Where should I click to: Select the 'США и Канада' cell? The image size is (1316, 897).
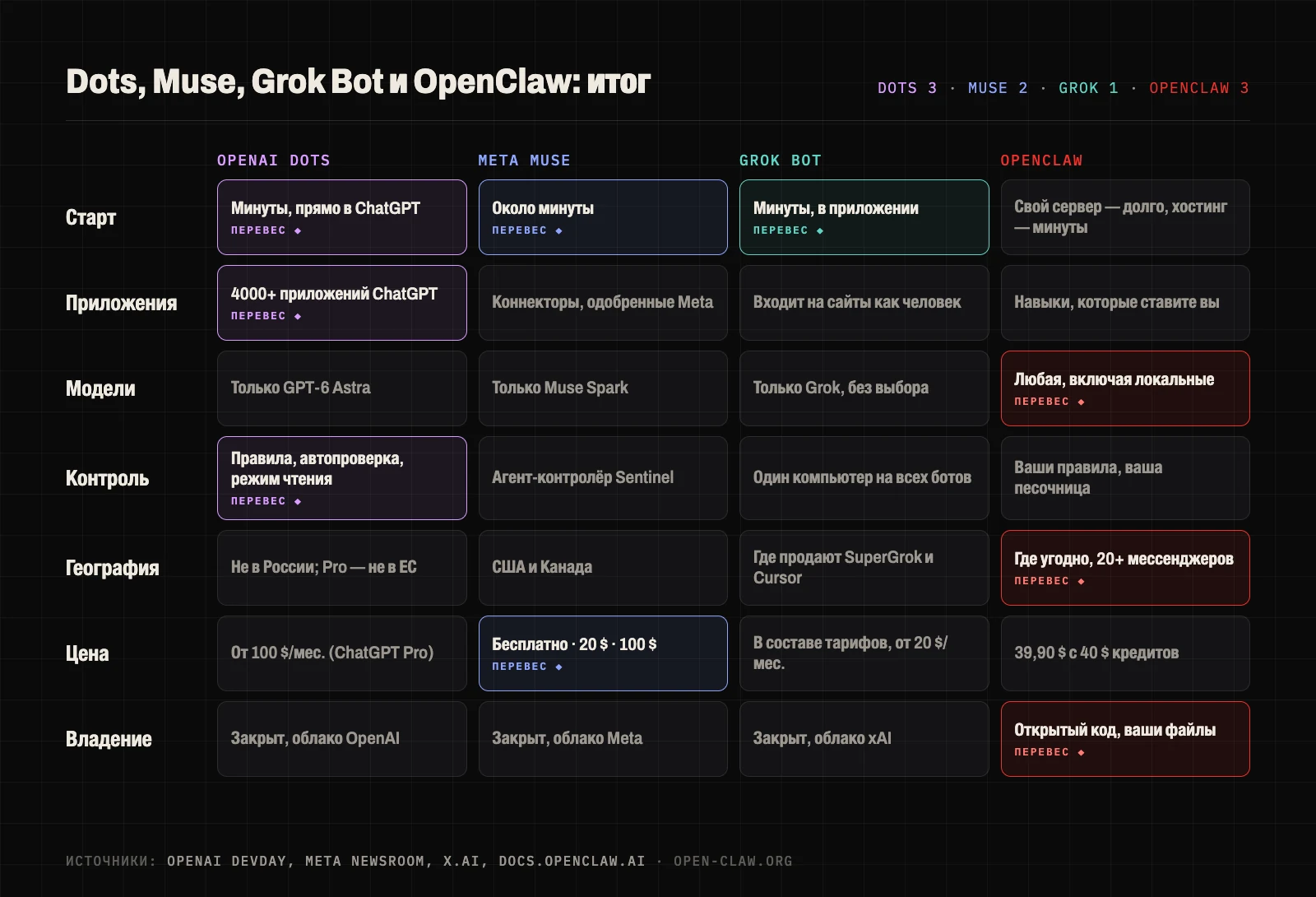(603, 568)
